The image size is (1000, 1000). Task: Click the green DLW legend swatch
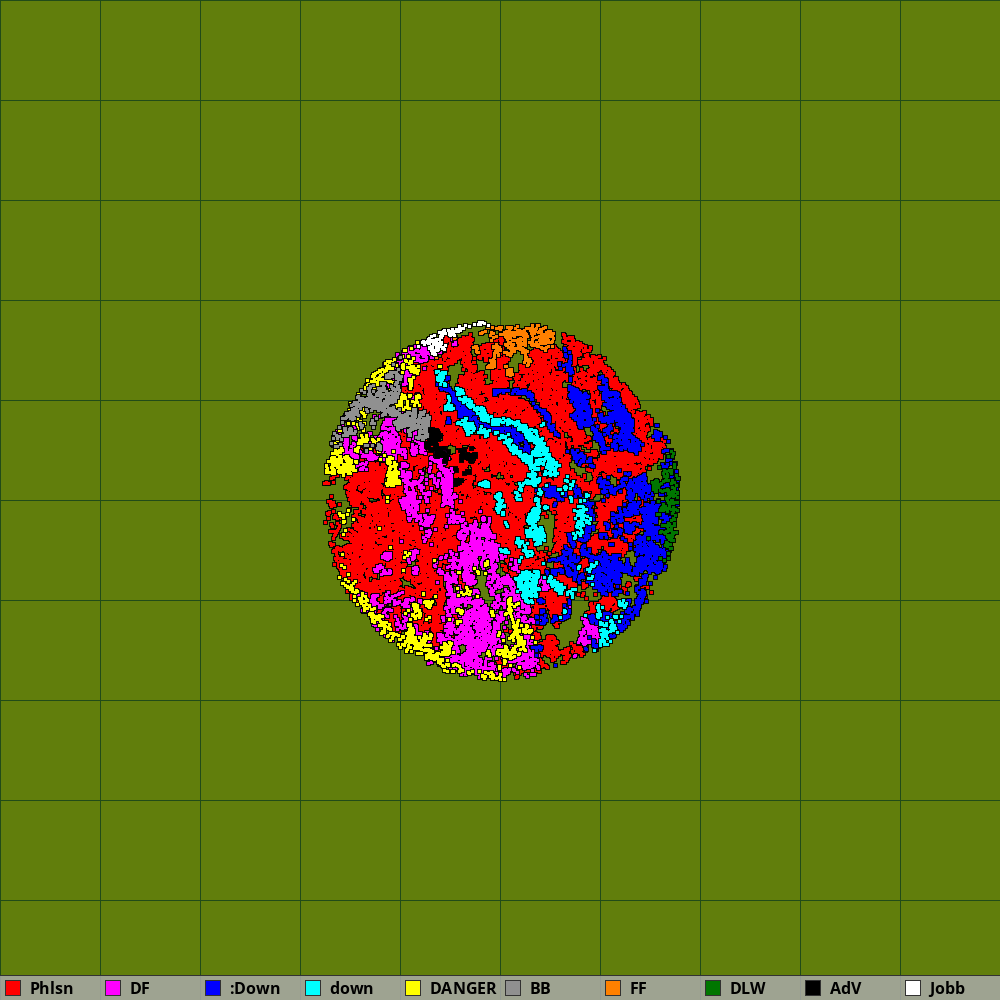point(713,988)
